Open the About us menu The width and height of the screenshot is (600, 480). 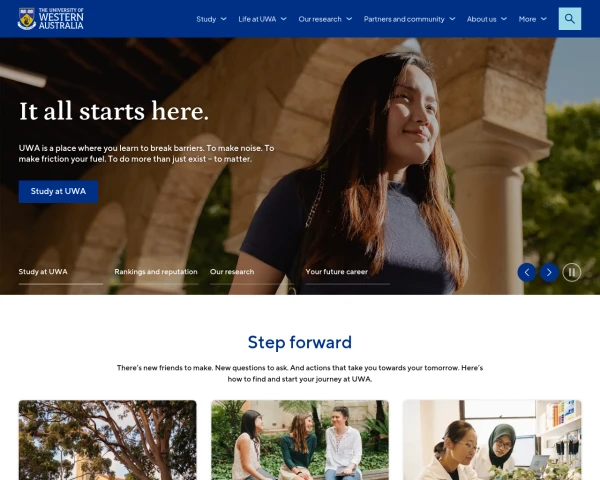coord(486,19)
